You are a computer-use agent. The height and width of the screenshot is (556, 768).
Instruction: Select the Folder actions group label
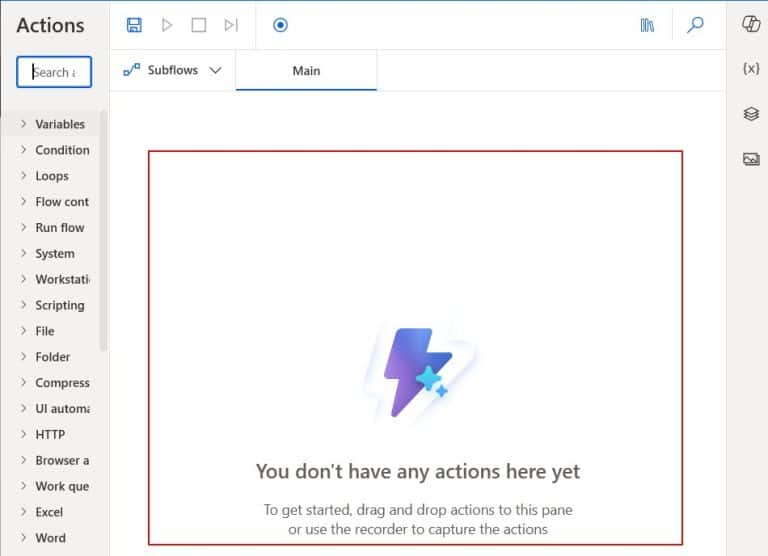tap(52, 357)
